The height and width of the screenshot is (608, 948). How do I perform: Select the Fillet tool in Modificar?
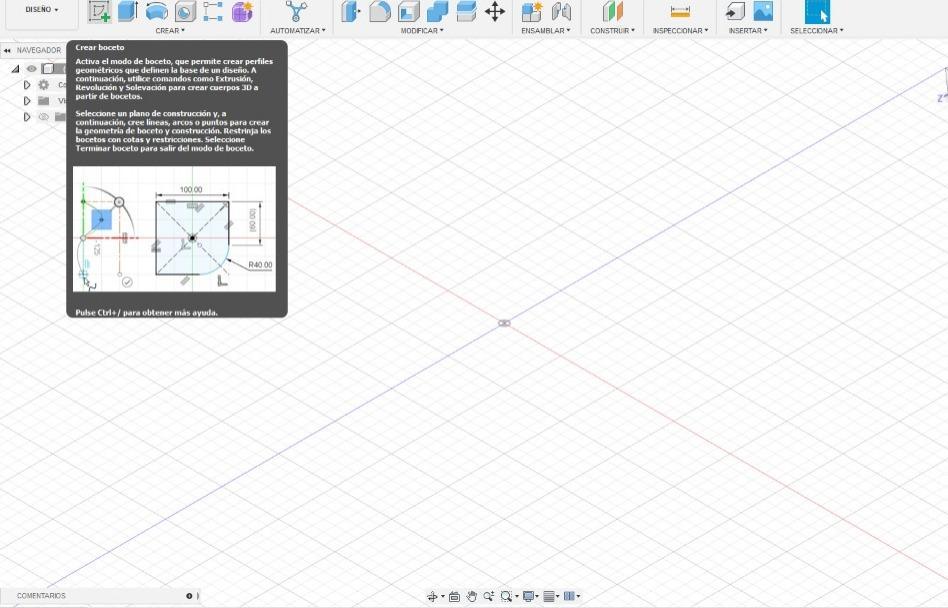tap(380, 11)
